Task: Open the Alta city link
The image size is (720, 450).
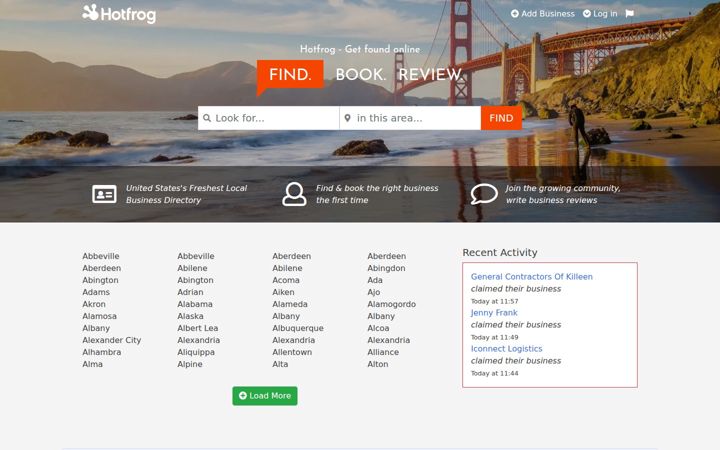Action: pyautogui.click(x=280, y=364)
